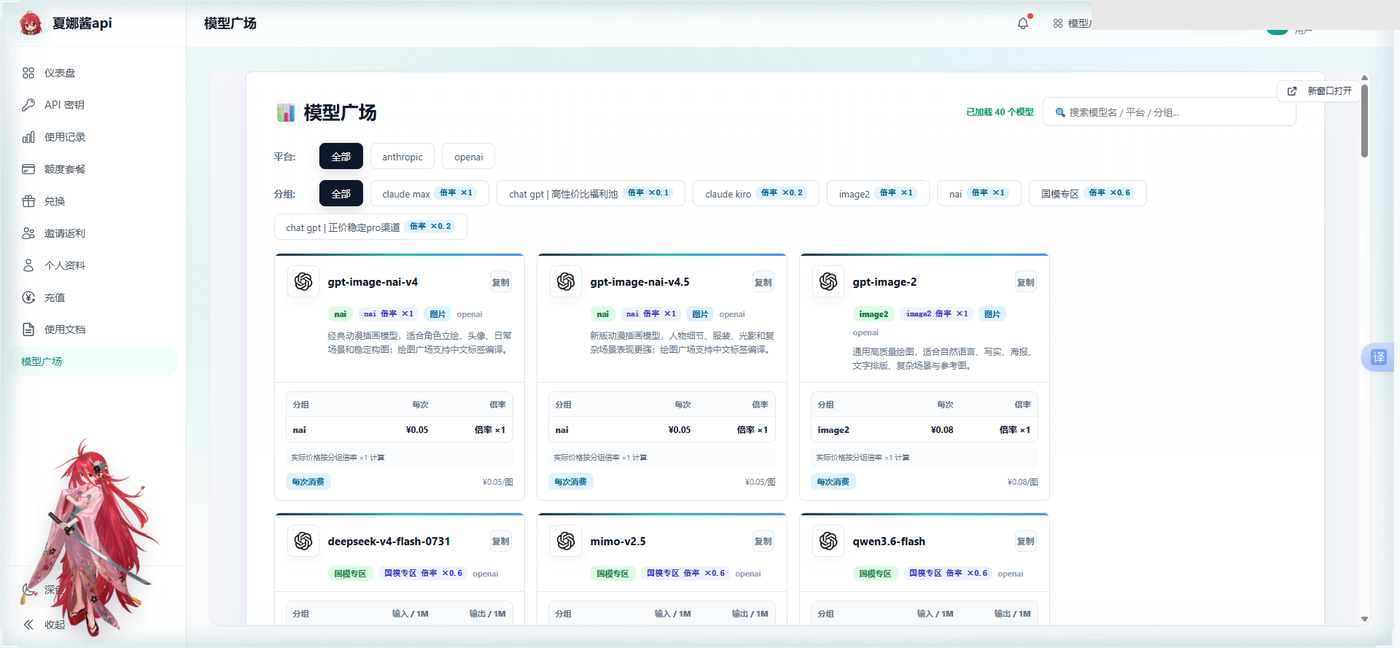The image size is (1400, 648).
Task: Open the 仪表盘 dashboard sidebar item
Action: pyautogui.click(x=93, y=73)
